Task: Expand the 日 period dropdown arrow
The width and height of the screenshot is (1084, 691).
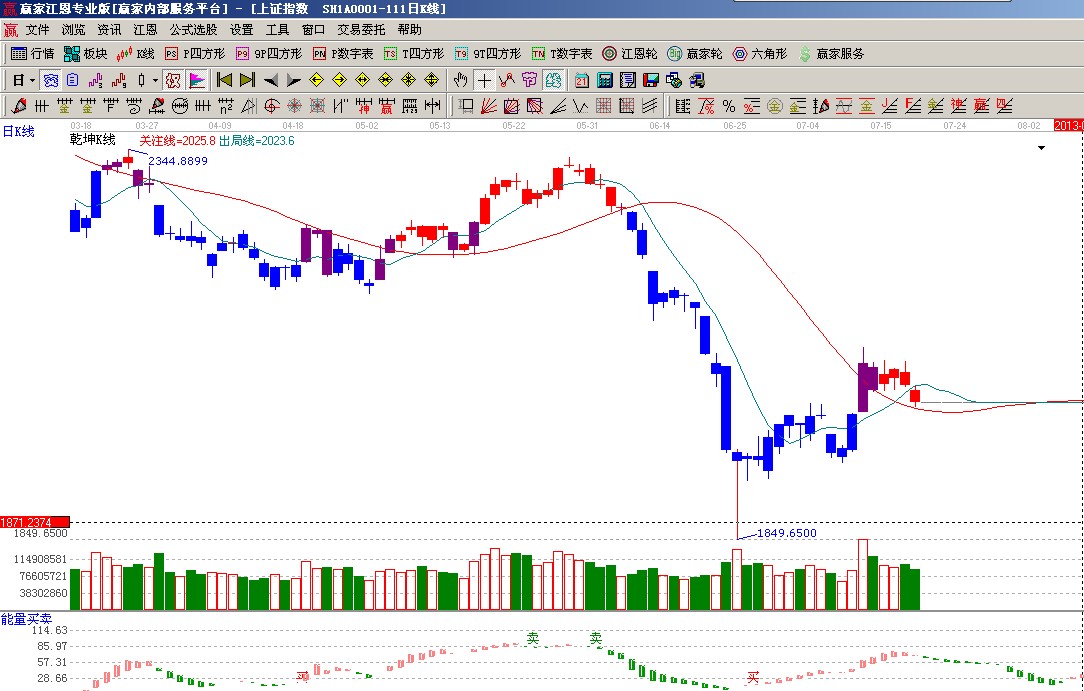Action: tap(32, 80)
